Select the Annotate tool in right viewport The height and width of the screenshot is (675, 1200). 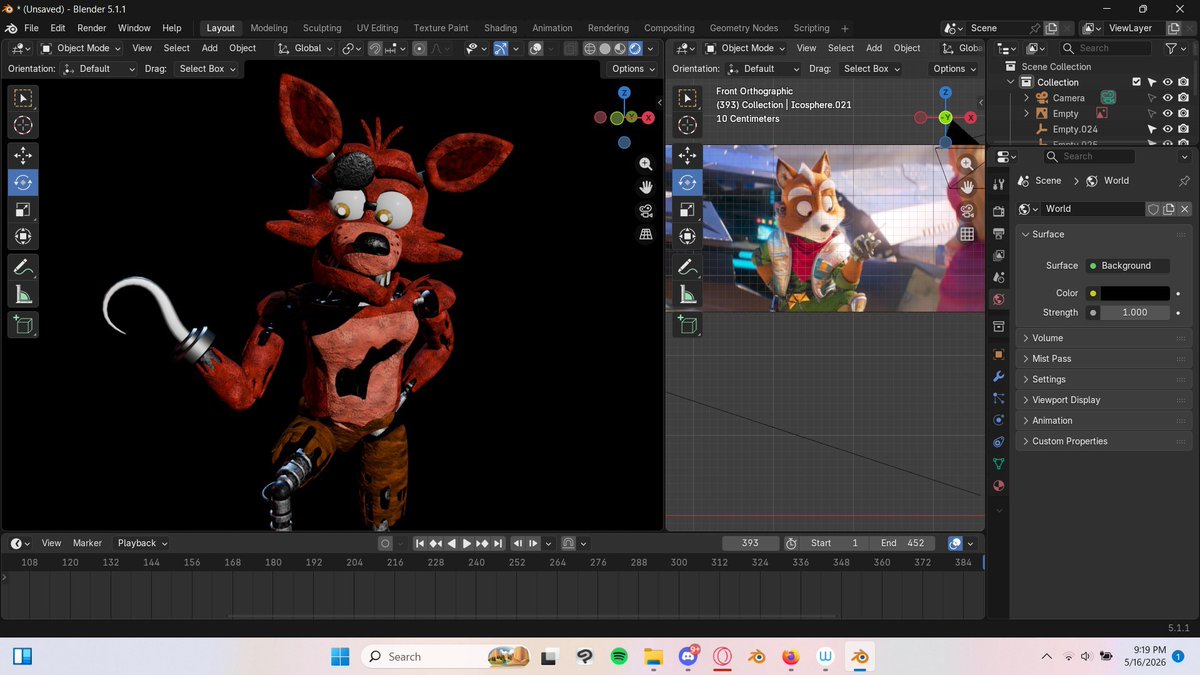click(687, 267)
